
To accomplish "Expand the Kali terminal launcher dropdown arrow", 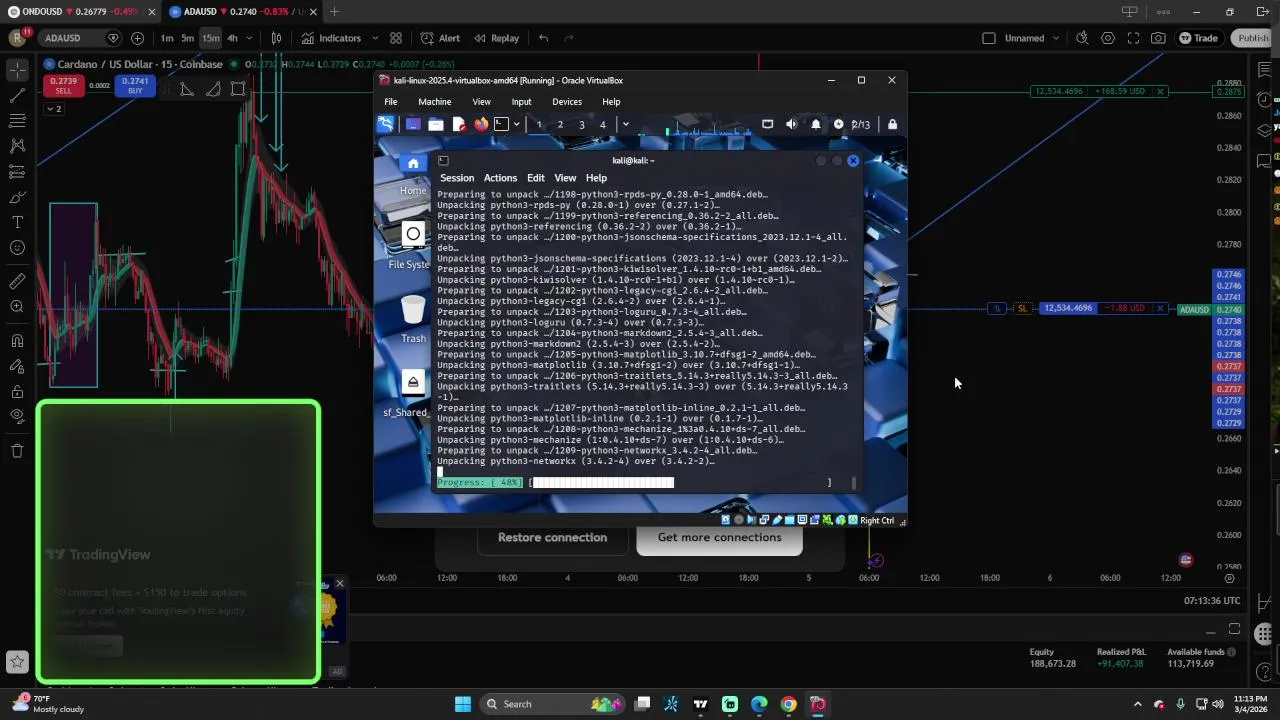I will [516, 124].
